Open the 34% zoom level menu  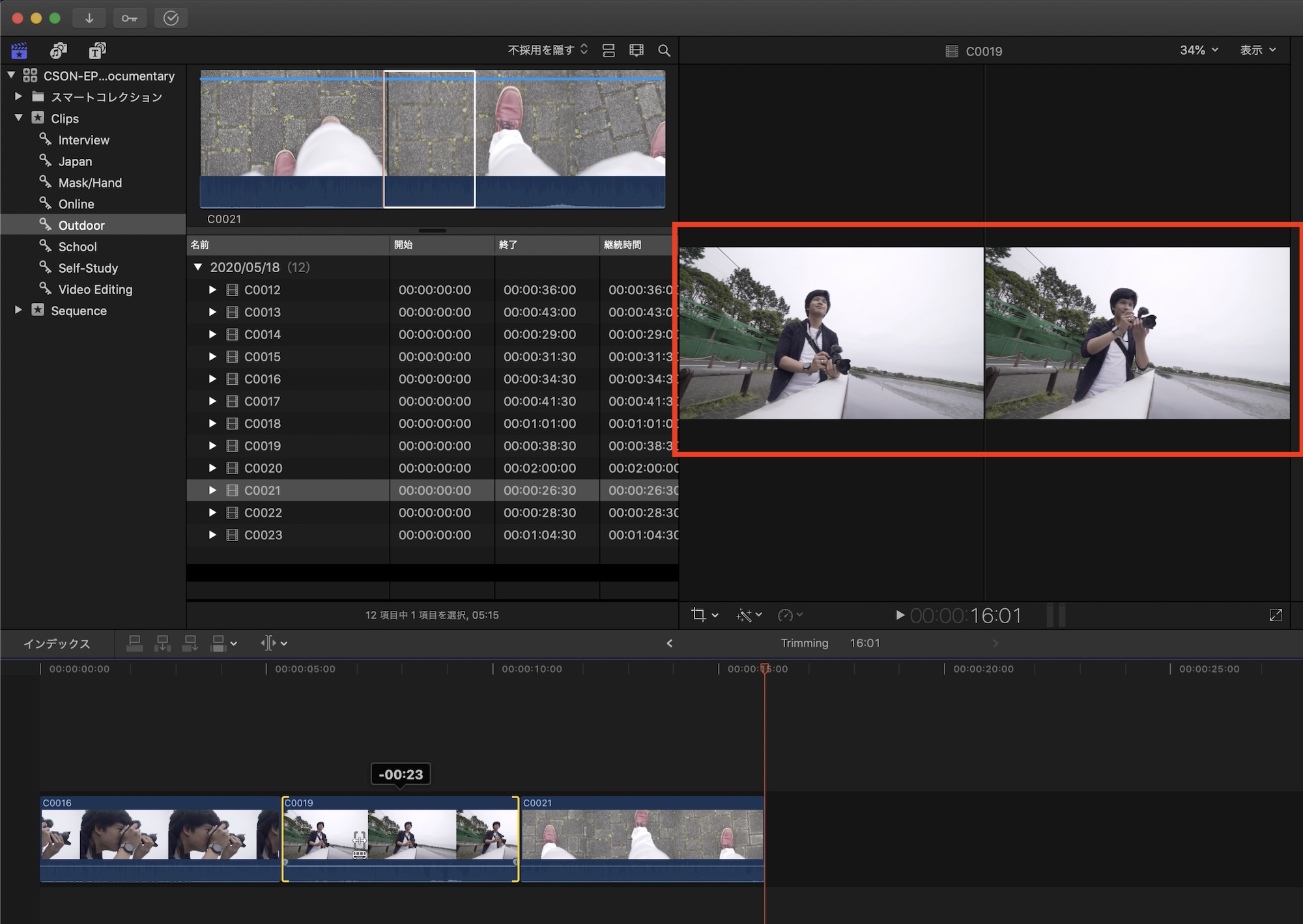[x=1198, y=50]
